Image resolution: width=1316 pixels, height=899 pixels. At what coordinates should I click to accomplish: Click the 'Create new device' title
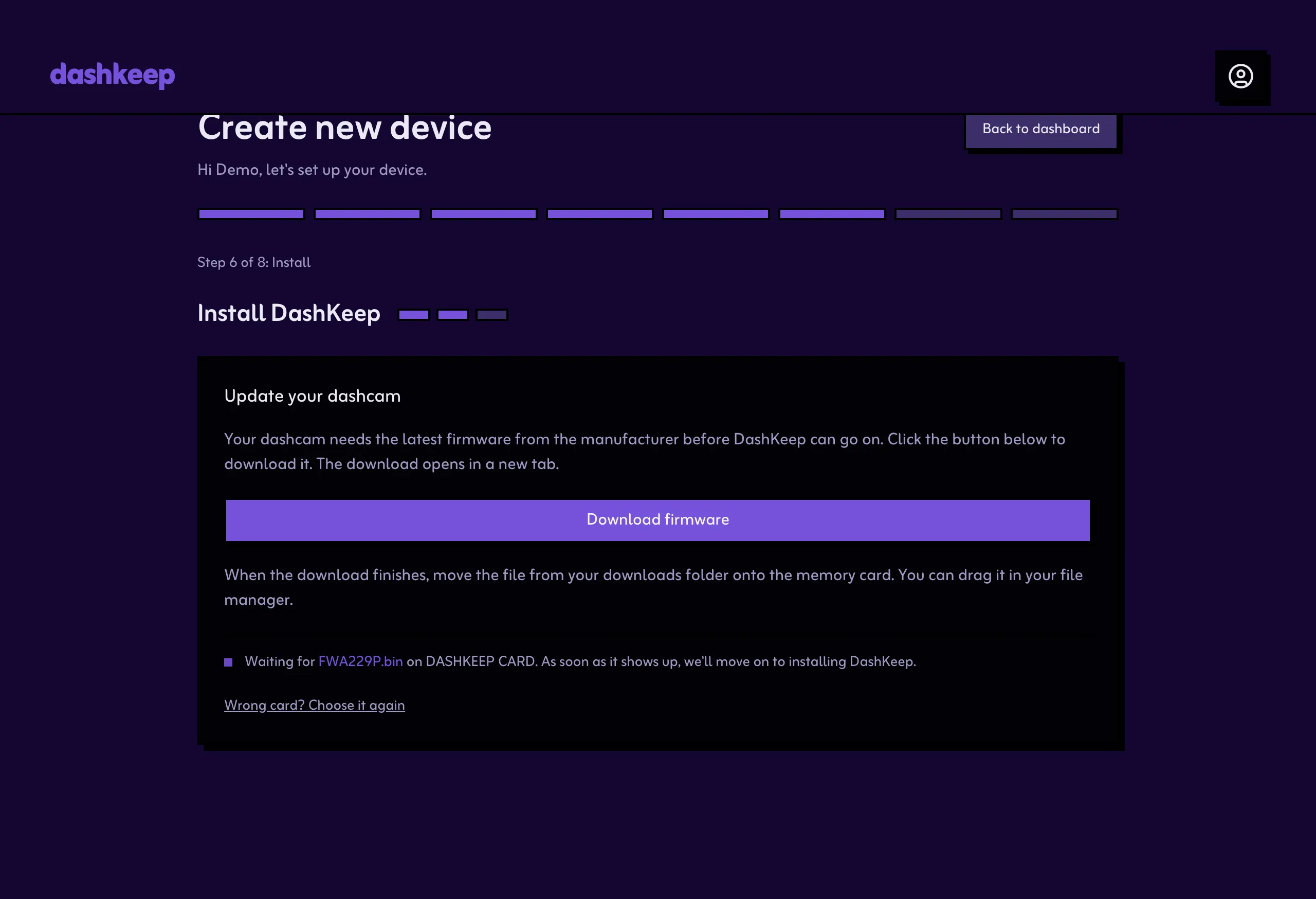click(x=344, y=128)
